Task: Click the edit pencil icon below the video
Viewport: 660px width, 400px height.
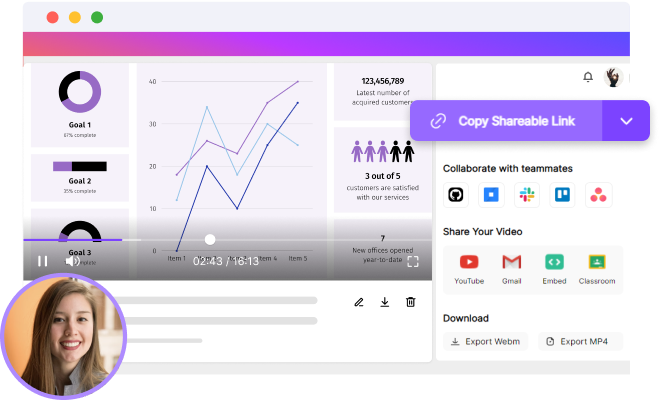Action: tap(359, 302)
